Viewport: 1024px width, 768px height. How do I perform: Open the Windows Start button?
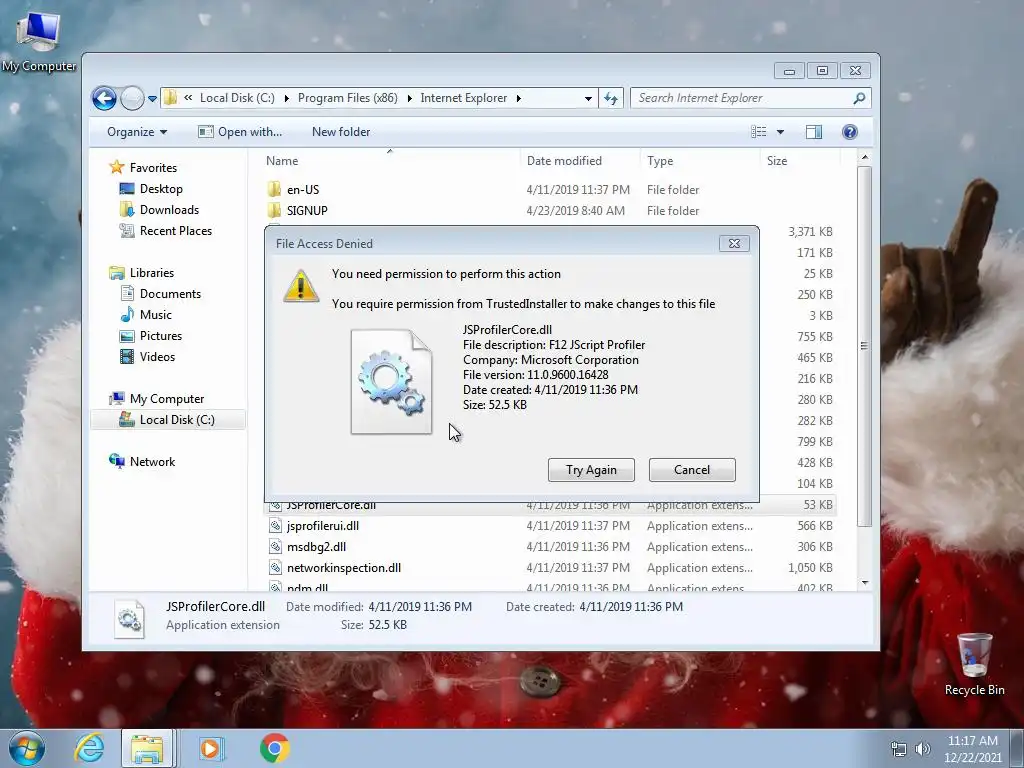pyautogui.click(x=27, y=748)
